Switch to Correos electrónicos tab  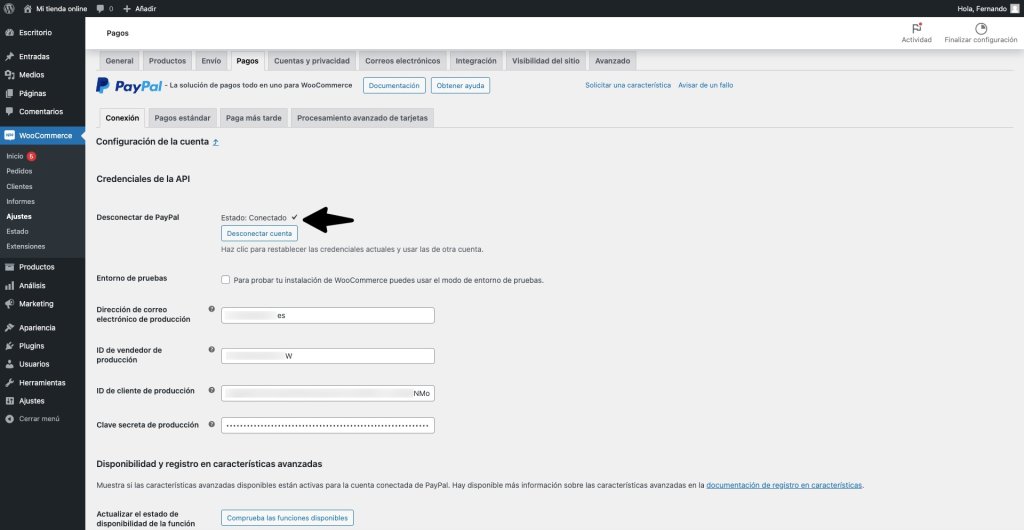point(402,61)
